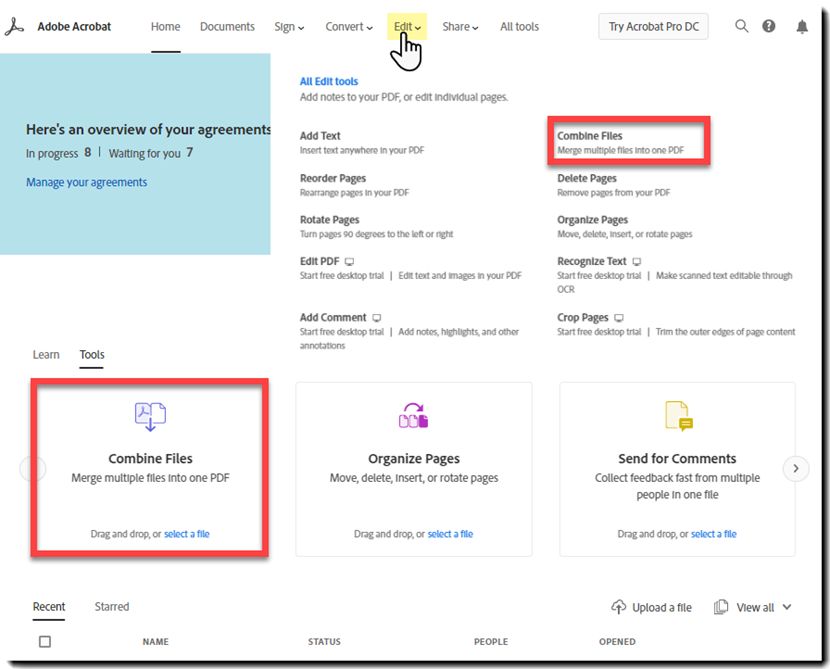
Task: Click the Upload a file cloud icon
Action: pyautogui.click(x=618, y=607)
